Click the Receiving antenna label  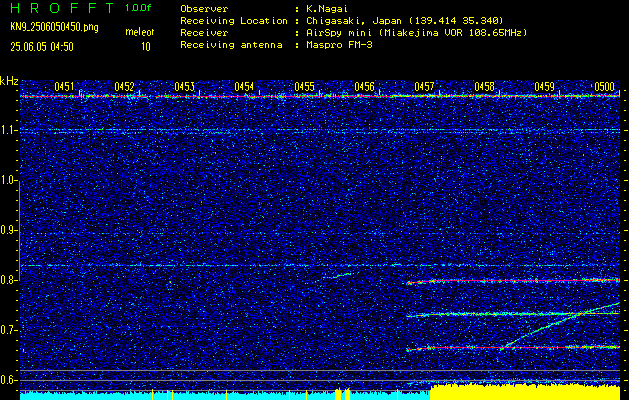coord(231,45)
